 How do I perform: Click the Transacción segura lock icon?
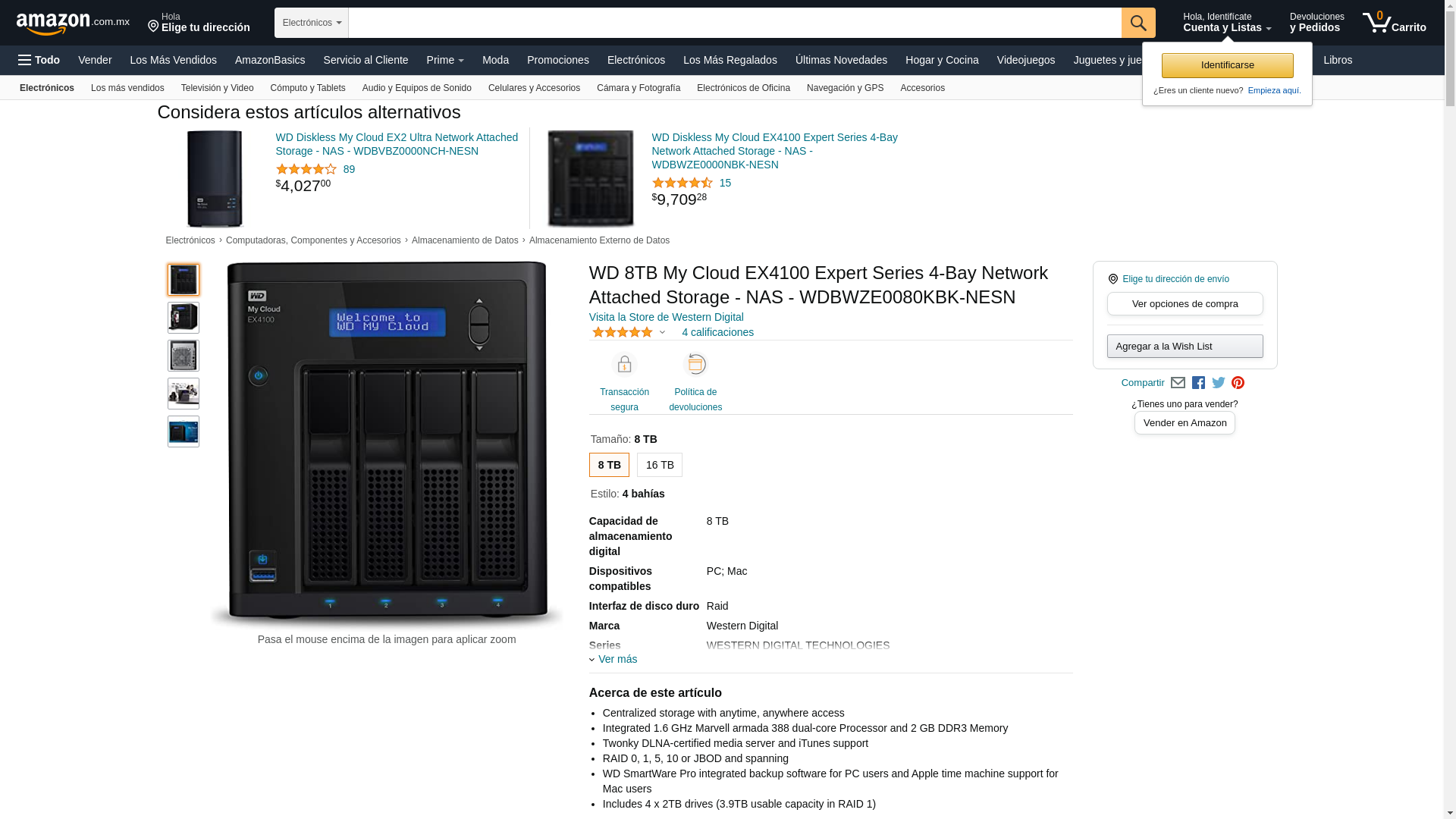pyautogui.click(x=624, y=366)
